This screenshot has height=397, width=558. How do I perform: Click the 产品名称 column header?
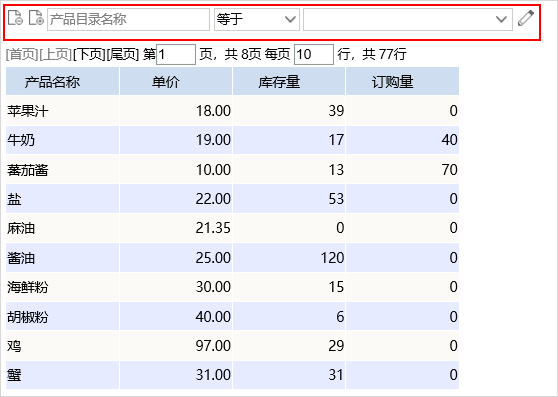click(62, 81)
